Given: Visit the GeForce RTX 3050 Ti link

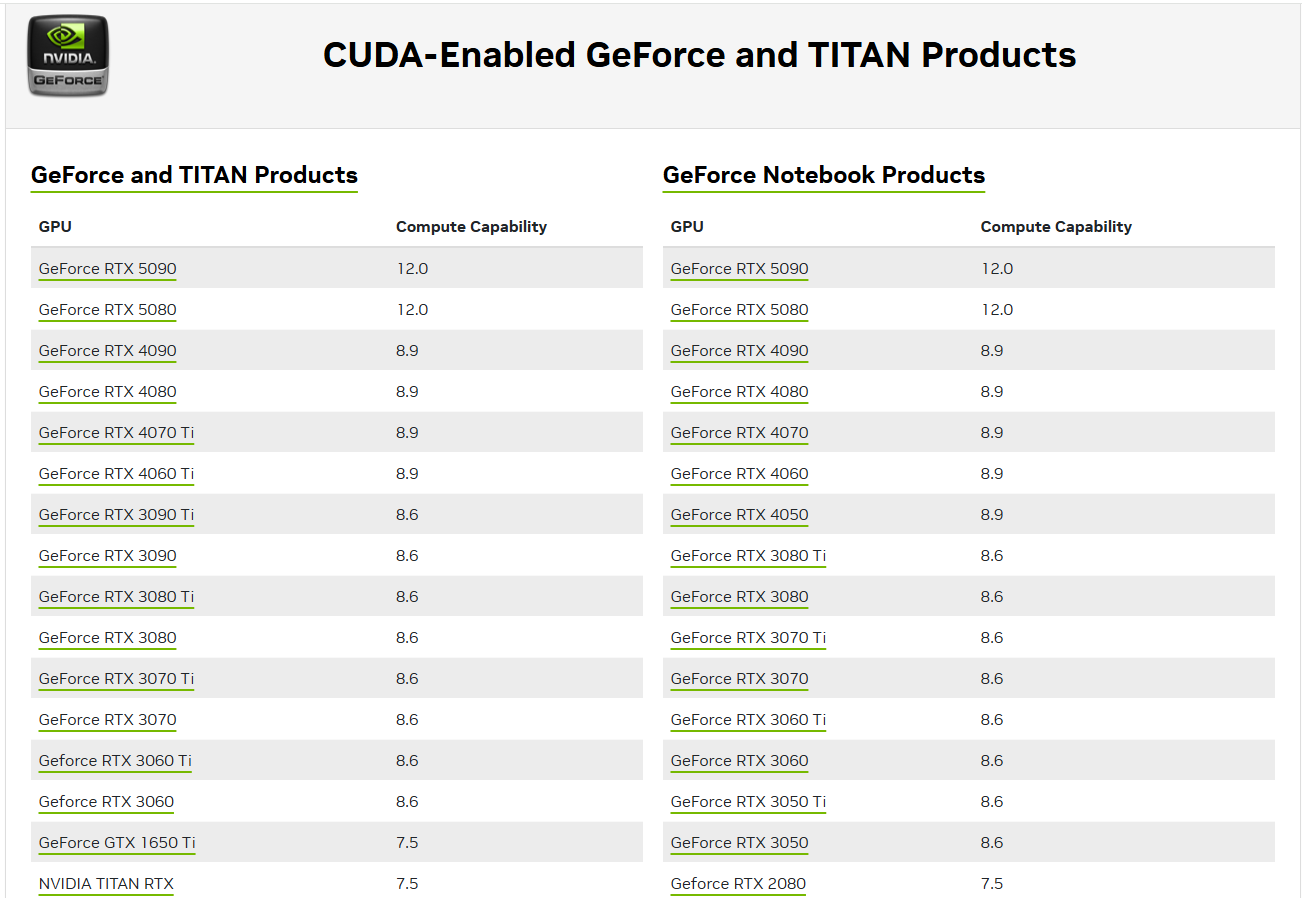Looking at the screenshot, I should coord(748,801).
